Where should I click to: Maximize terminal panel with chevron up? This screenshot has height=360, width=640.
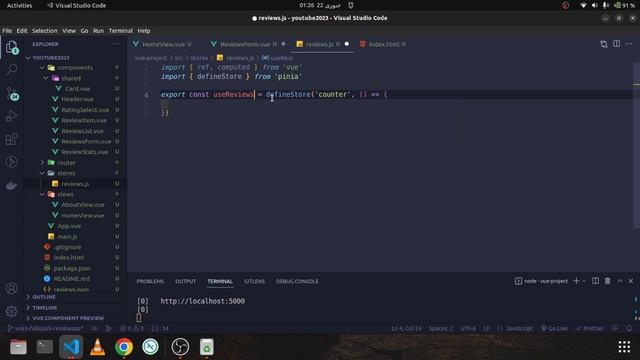(x=620, y=281)
